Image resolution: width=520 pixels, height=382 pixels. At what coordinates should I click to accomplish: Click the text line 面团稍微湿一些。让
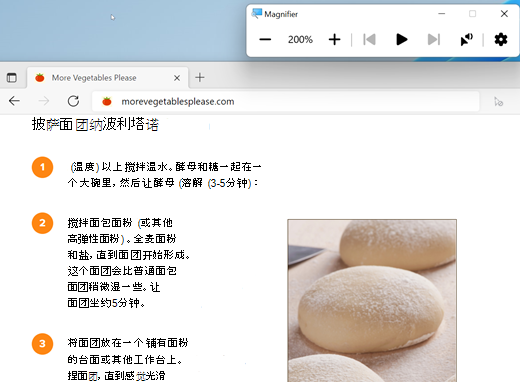[x=114, y=287]
